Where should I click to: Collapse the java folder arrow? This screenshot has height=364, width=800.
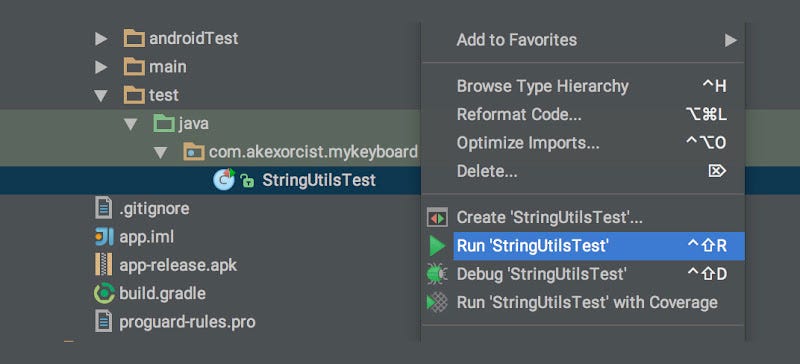click(131, 124)
